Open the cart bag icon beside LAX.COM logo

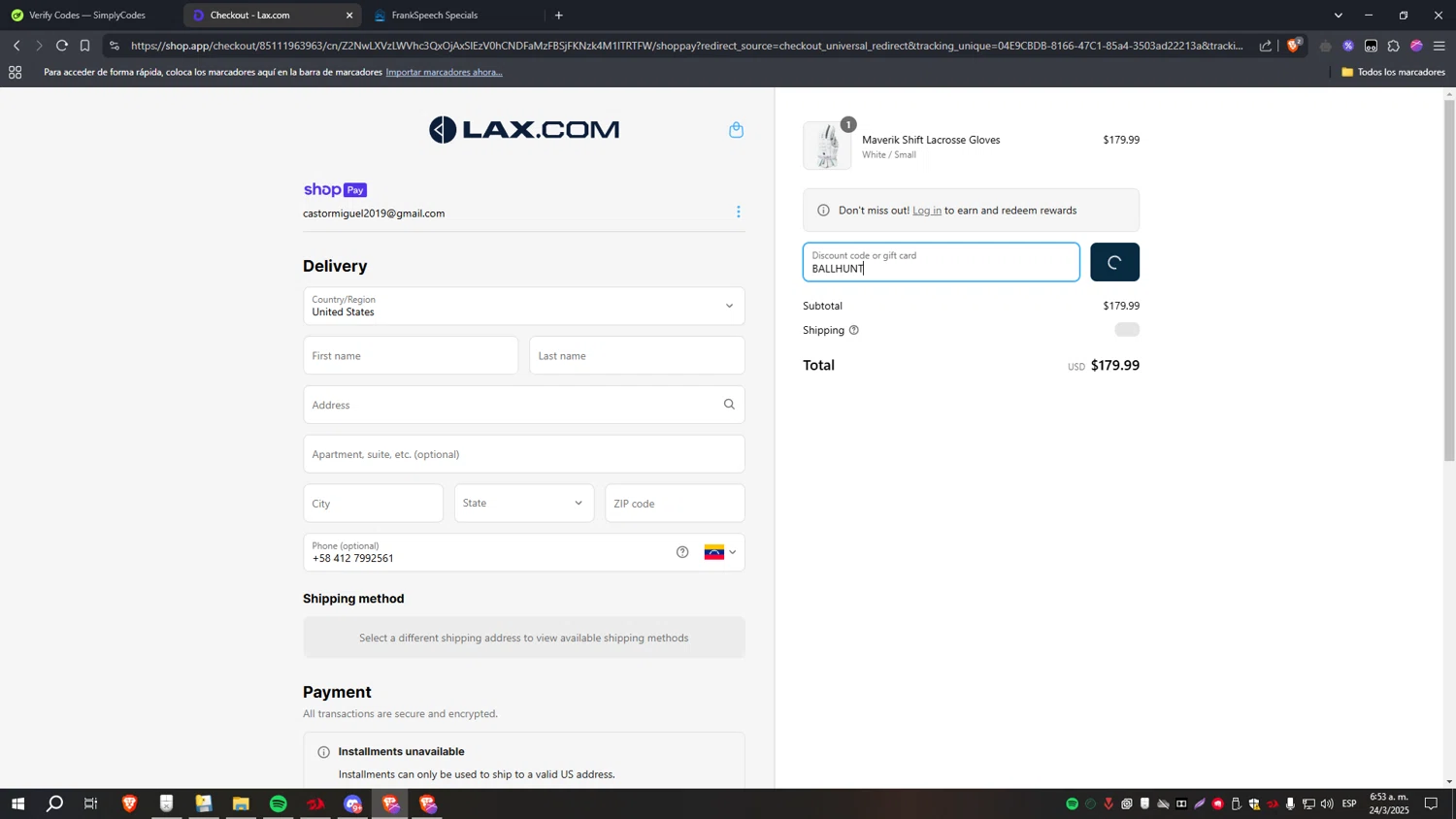click(x=736, y=130)
